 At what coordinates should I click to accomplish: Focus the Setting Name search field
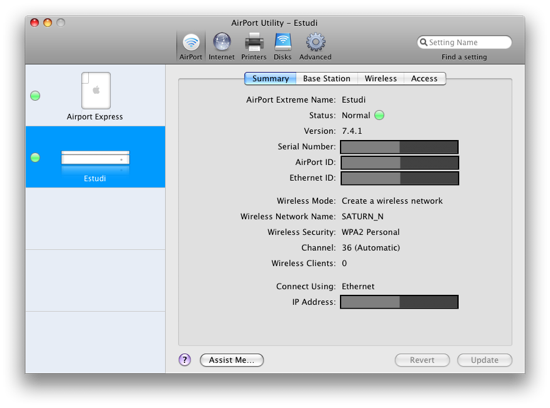click(464, 42)
